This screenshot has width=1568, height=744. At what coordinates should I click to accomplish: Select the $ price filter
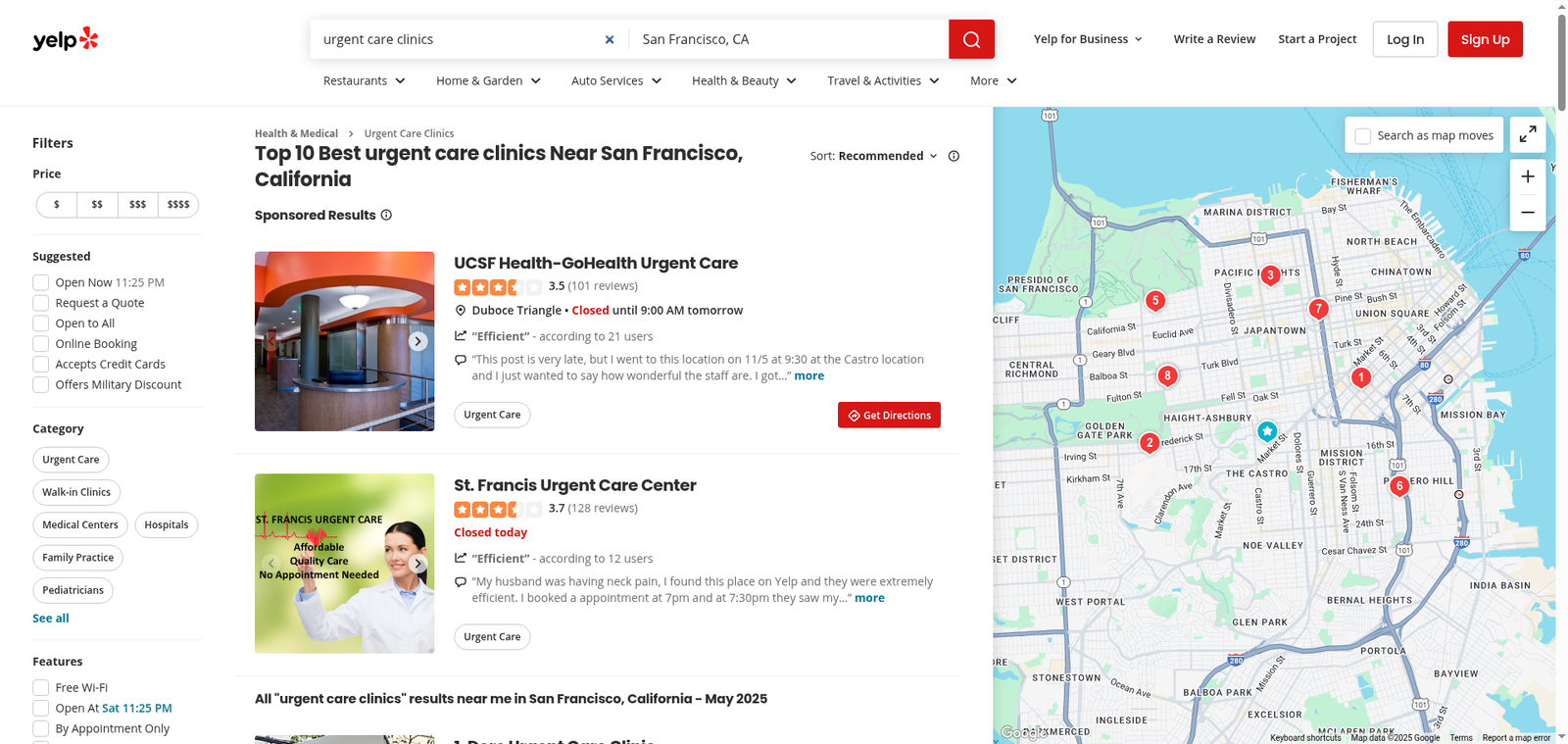57,205
